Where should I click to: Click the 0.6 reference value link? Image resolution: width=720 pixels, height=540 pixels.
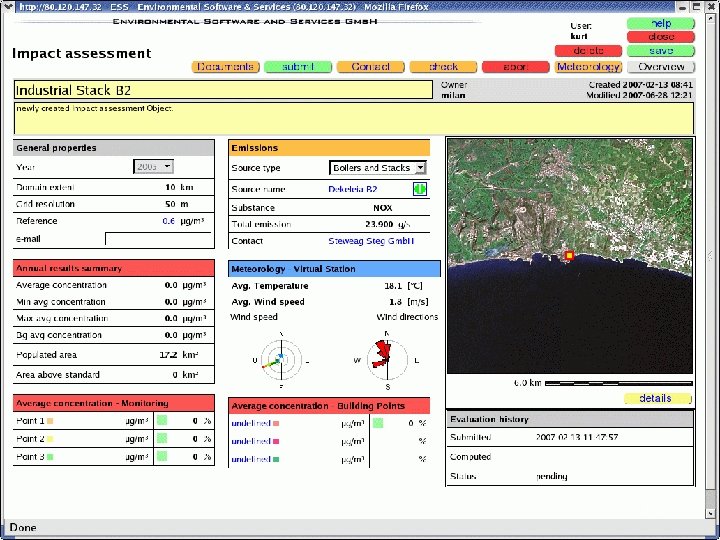pyautogui.click(x=169, y=221)
